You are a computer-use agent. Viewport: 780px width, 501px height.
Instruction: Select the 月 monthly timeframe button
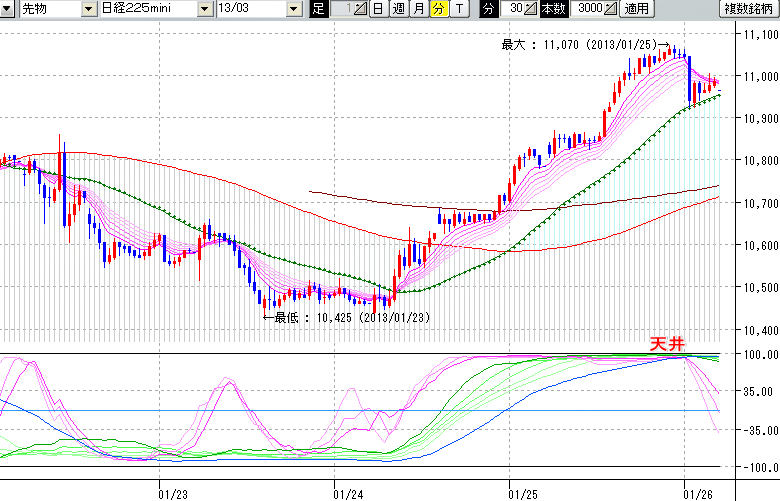418,9
